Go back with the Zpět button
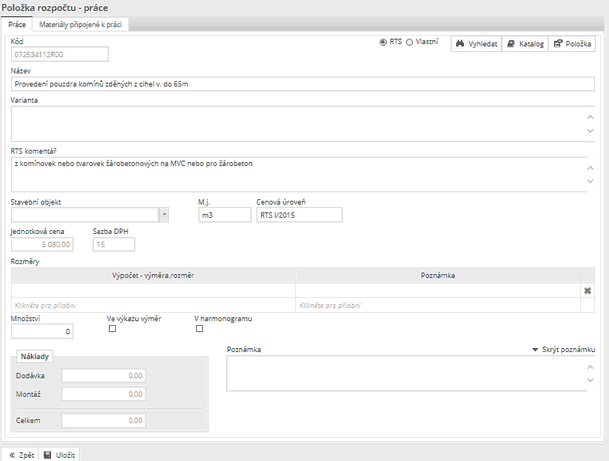Viewport: 609px width, 461px height. click(x=21, y=455)
